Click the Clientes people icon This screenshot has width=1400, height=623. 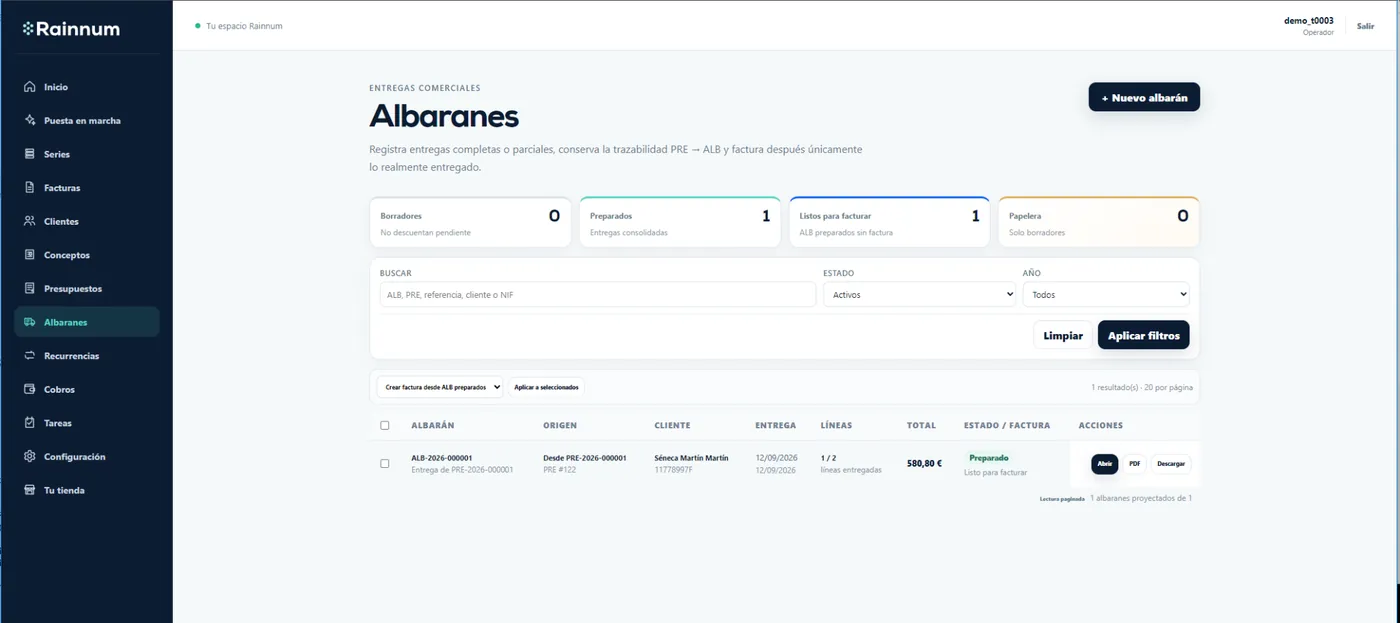30,221
